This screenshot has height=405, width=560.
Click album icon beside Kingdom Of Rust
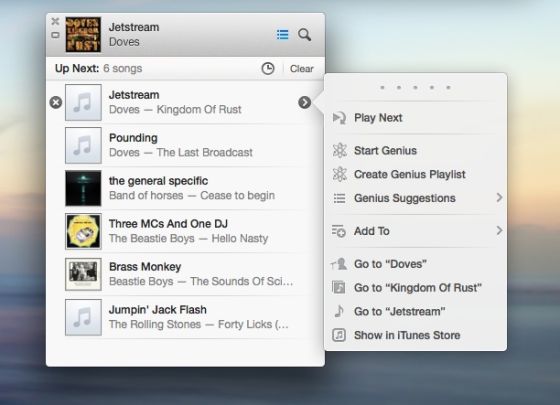pos(339,288)
